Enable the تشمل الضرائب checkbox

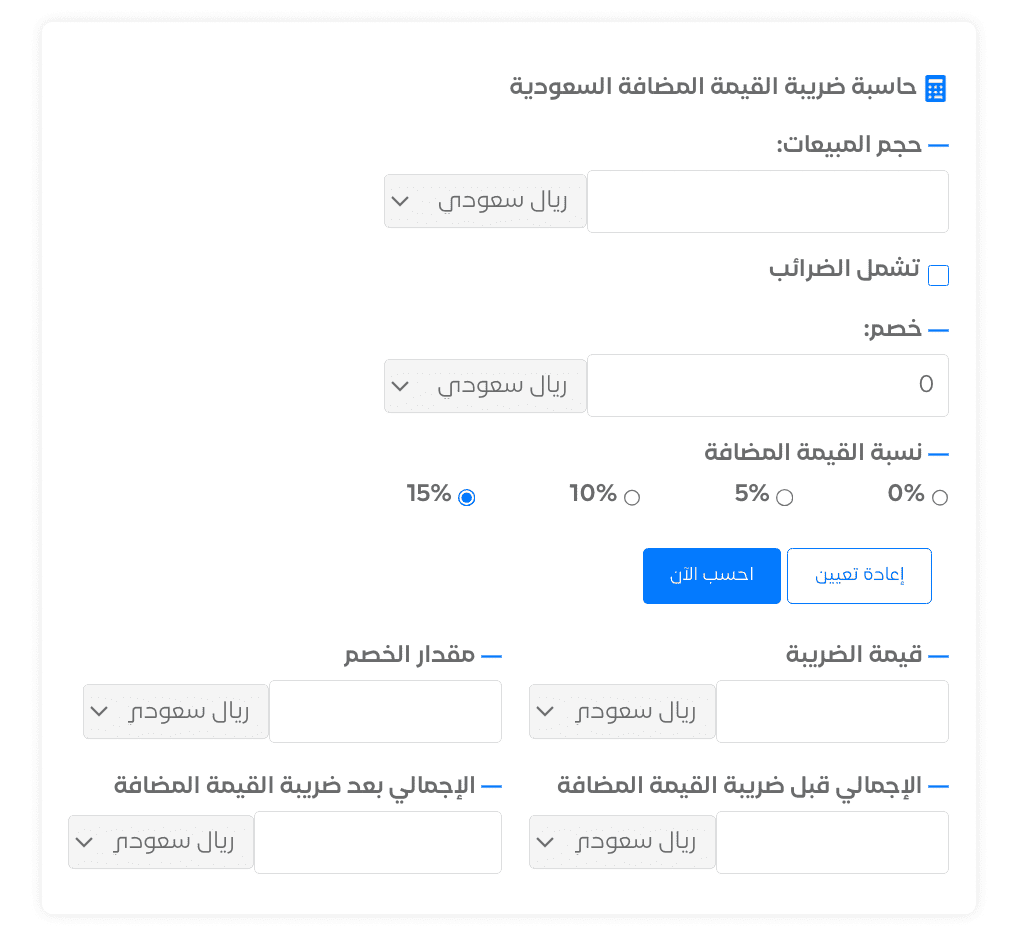click(x=938, y=275)
